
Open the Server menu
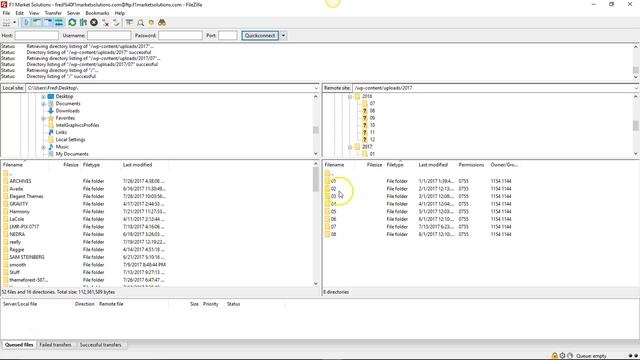click(73, 13)
